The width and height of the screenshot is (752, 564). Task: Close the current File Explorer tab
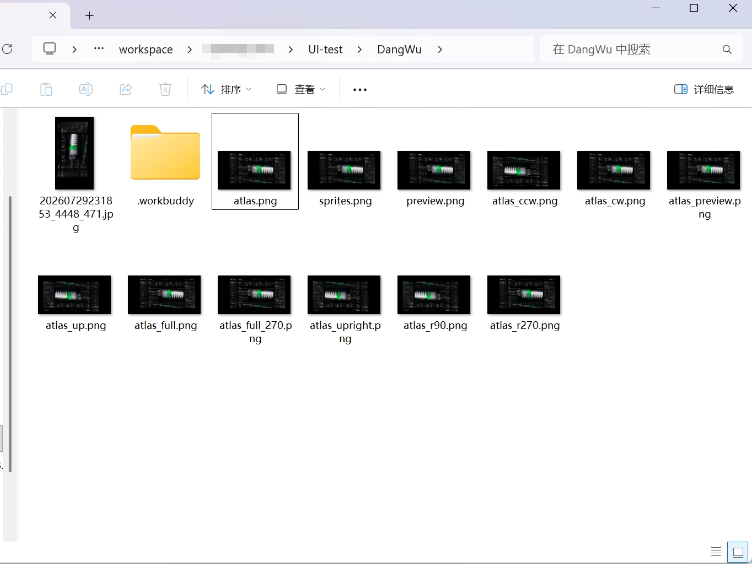[x=53, y=15]
